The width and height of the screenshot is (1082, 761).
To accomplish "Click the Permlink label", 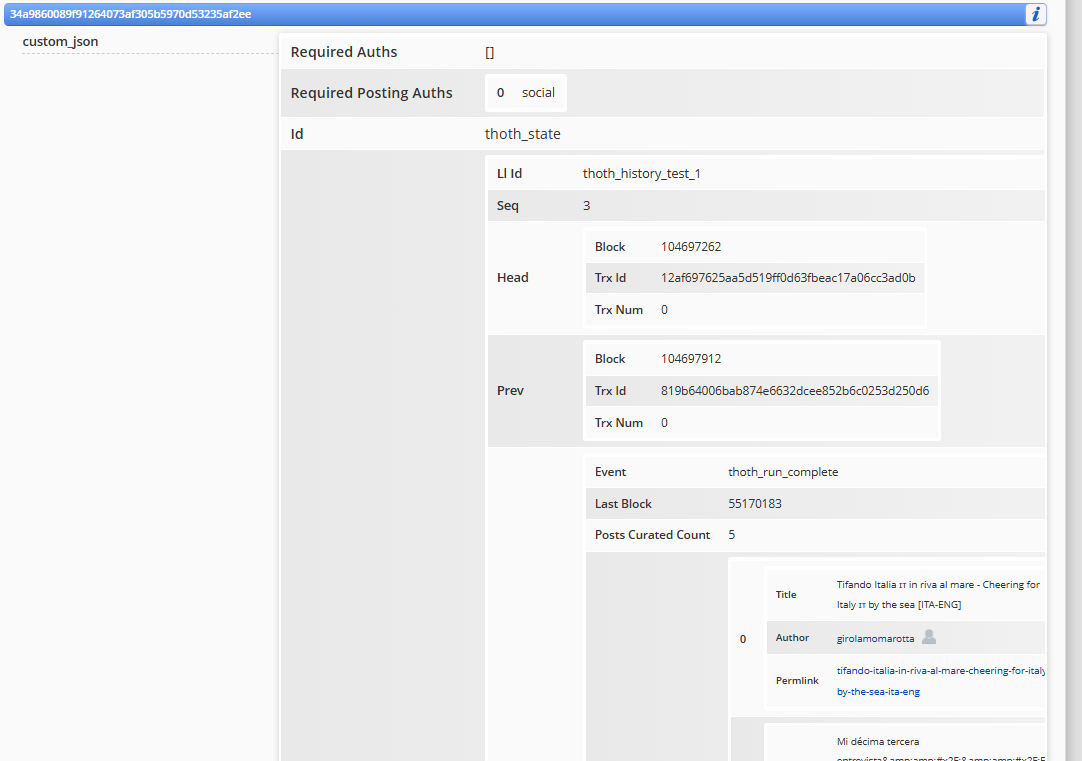I will pos(797,681).
